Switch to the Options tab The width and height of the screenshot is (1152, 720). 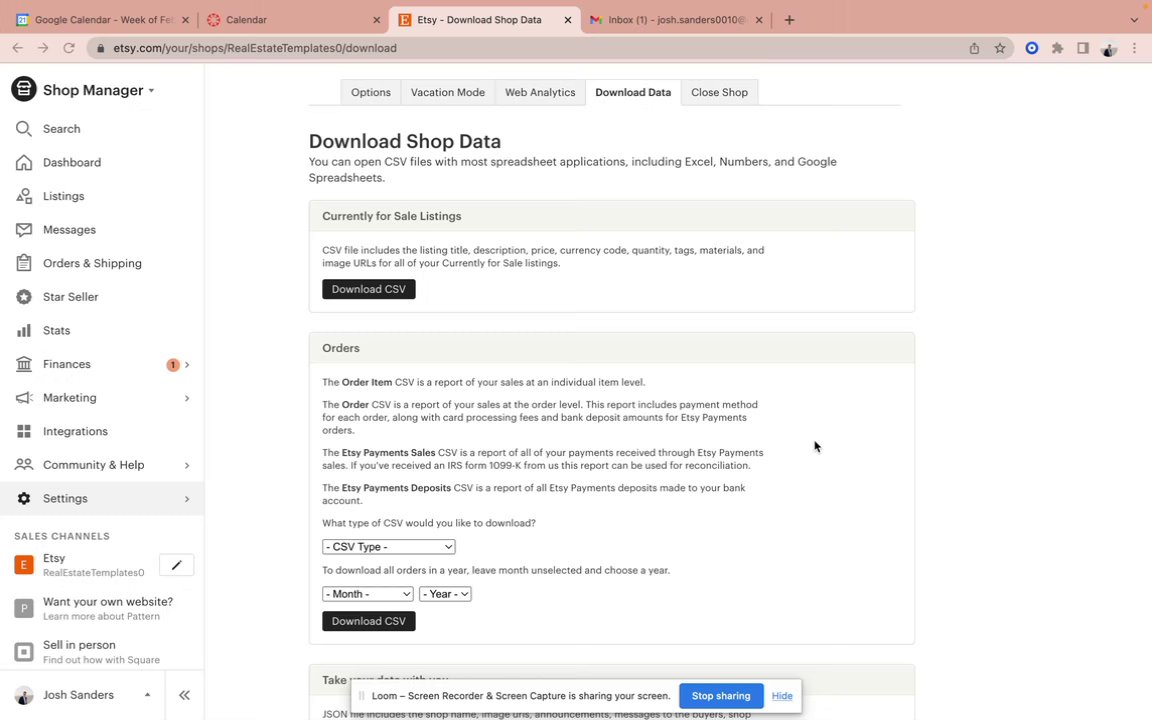click(x=370, y=93)
